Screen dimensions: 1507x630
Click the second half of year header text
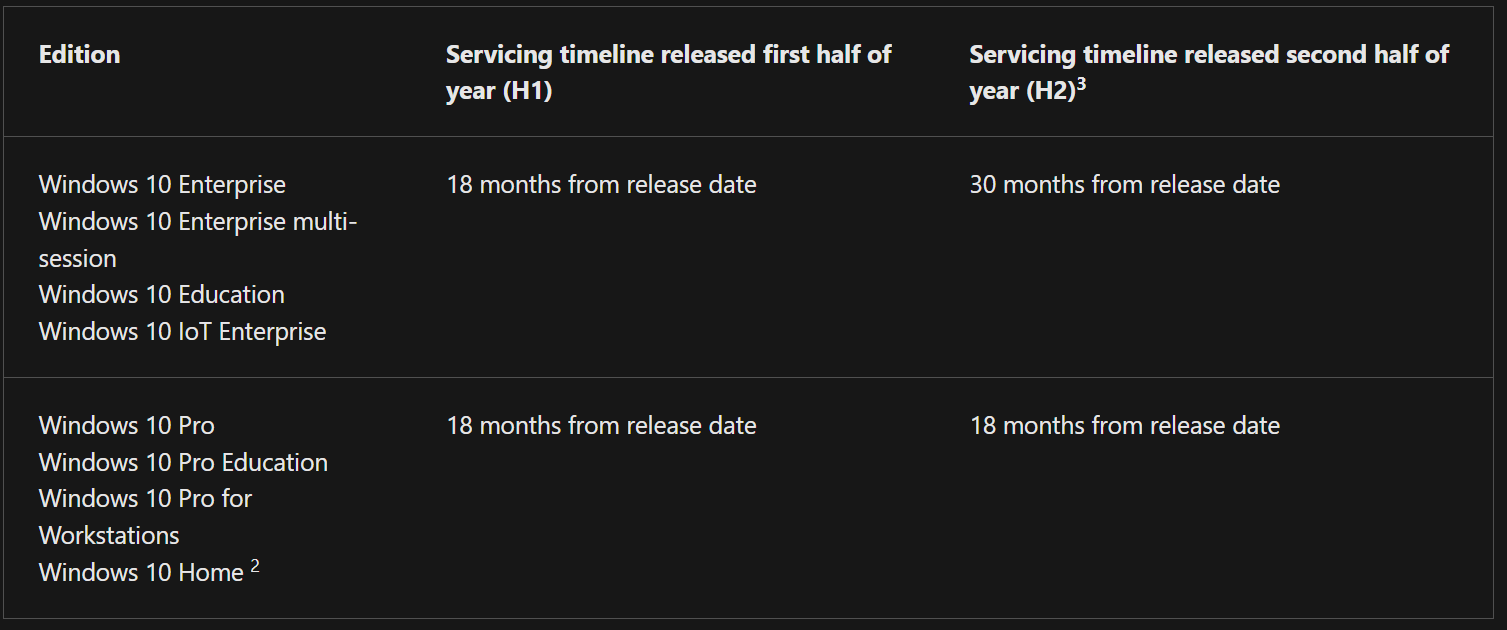click(1208, 54)
